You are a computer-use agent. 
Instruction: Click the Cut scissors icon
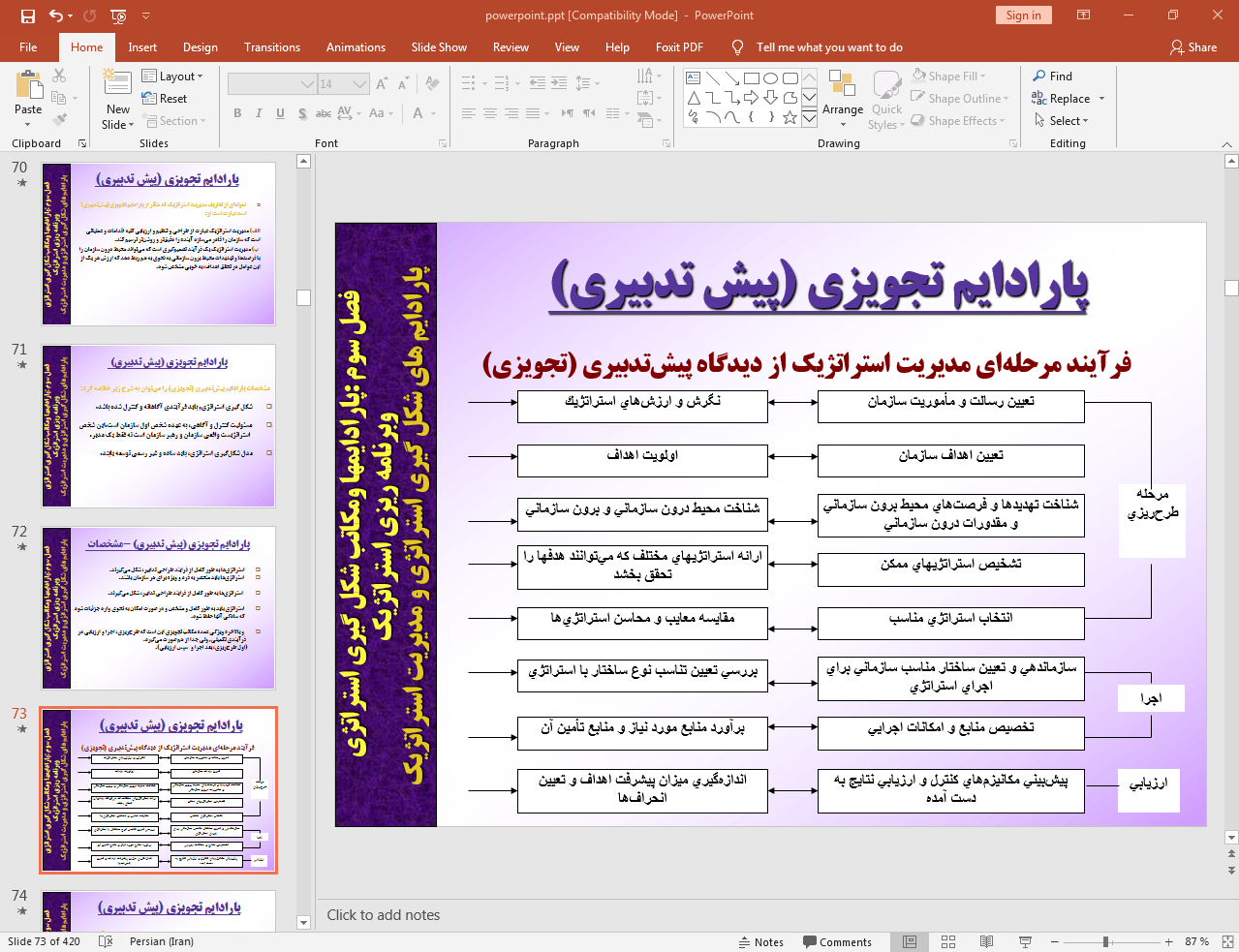click(x=59, y=76)
